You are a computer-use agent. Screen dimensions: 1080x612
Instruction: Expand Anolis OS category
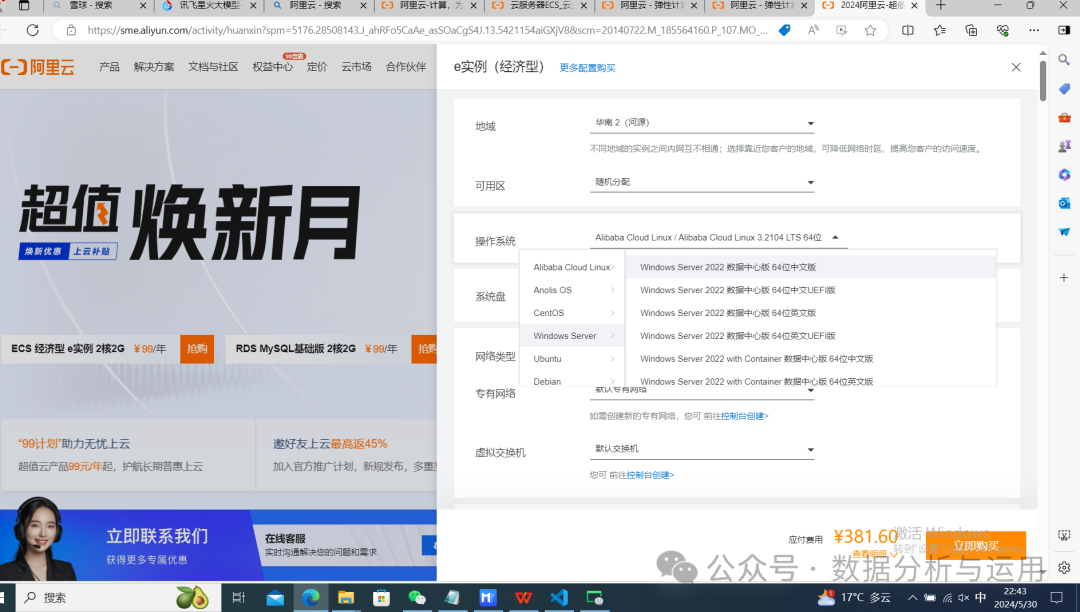(573, 290)
